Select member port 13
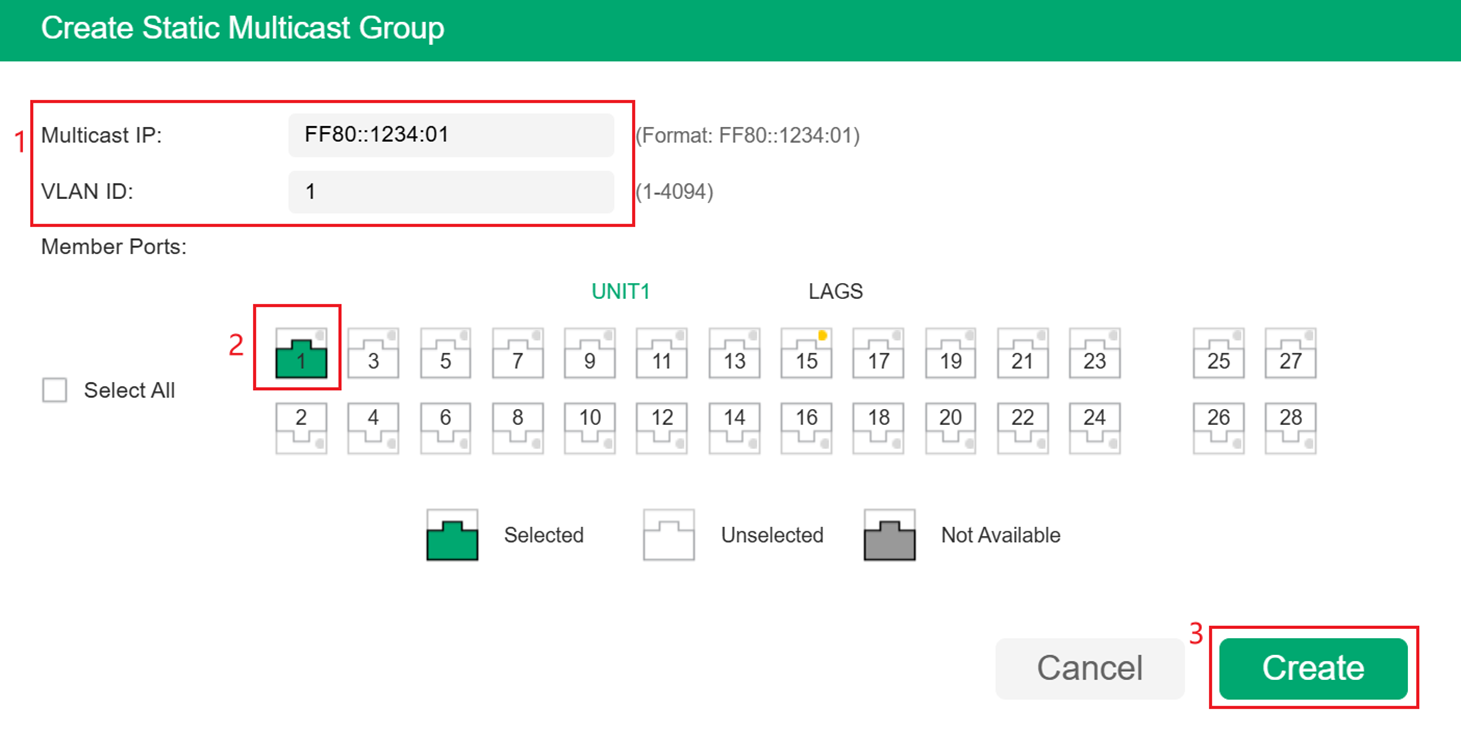Viewport: 1461px width, 734px height. pos(734,354)
